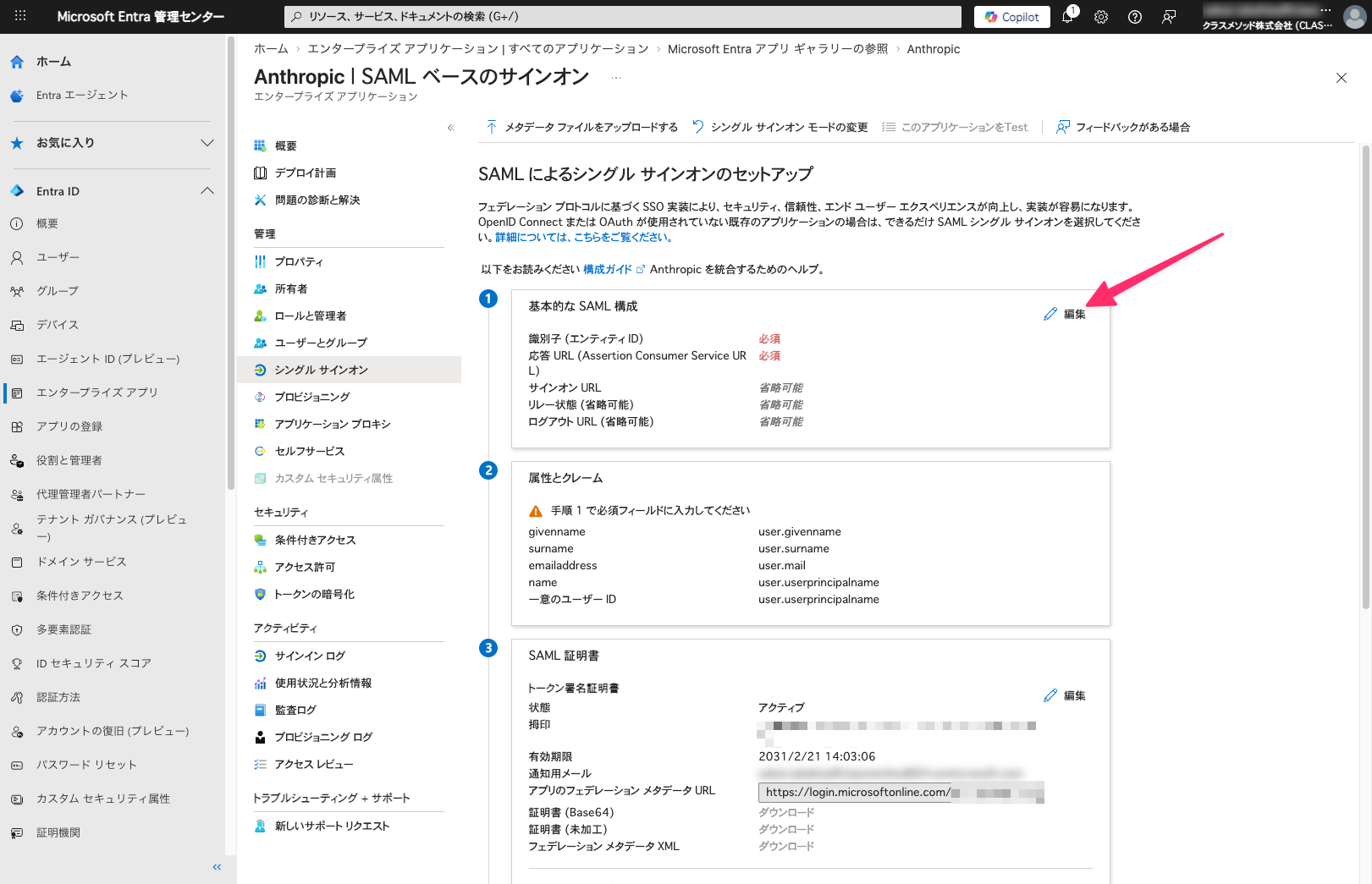Click upload metadata file toolbar item
The height and width of the screenshot is (884, 1372).
click(582, 127)
